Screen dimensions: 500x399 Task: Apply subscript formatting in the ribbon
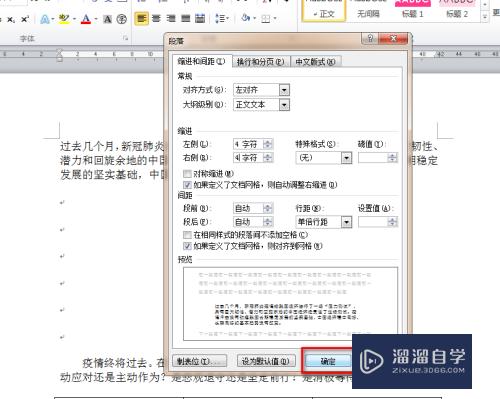click(x=11, y=20)
